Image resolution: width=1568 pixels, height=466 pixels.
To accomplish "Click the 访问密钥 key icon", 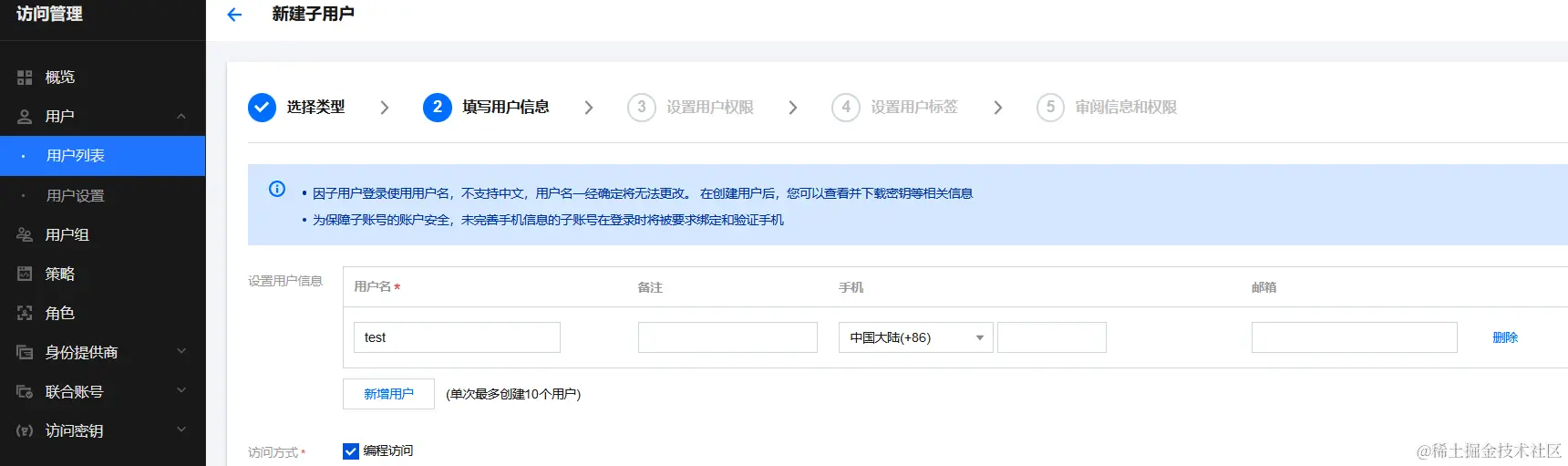I will coord(25,430).
